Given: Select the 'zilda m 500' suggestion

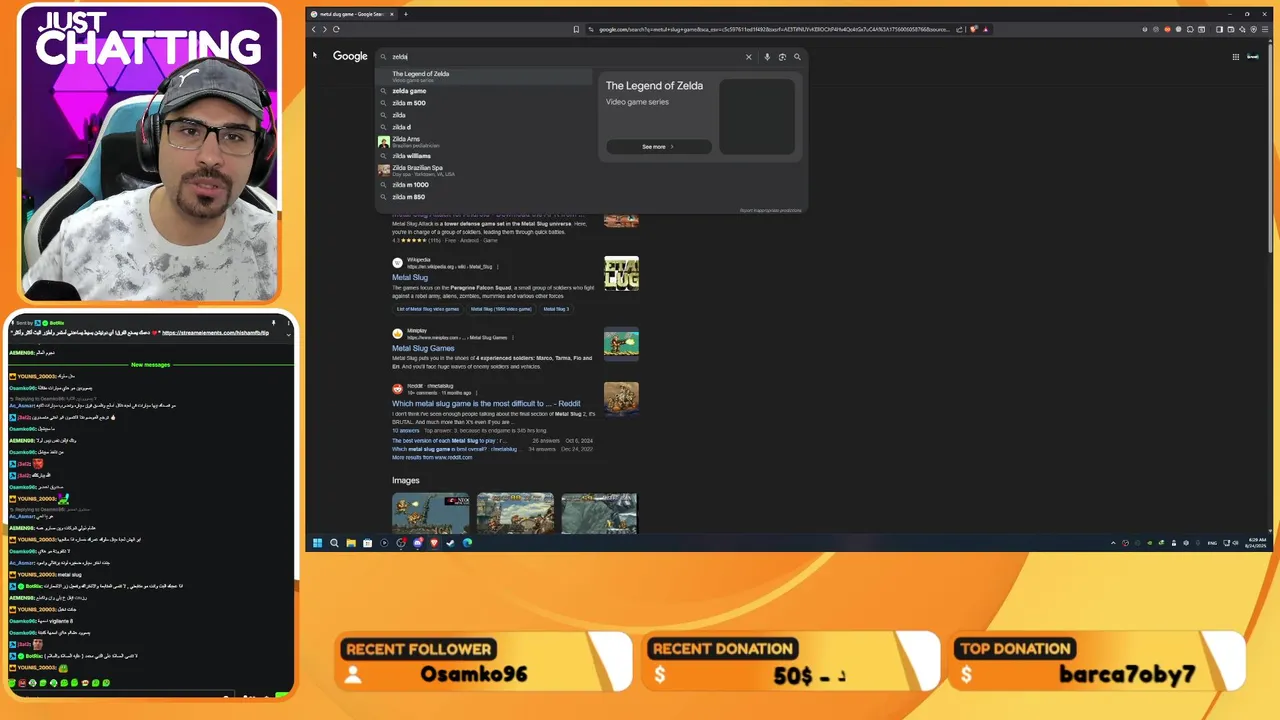Looking at the screenshot, I should click(484, 103).
